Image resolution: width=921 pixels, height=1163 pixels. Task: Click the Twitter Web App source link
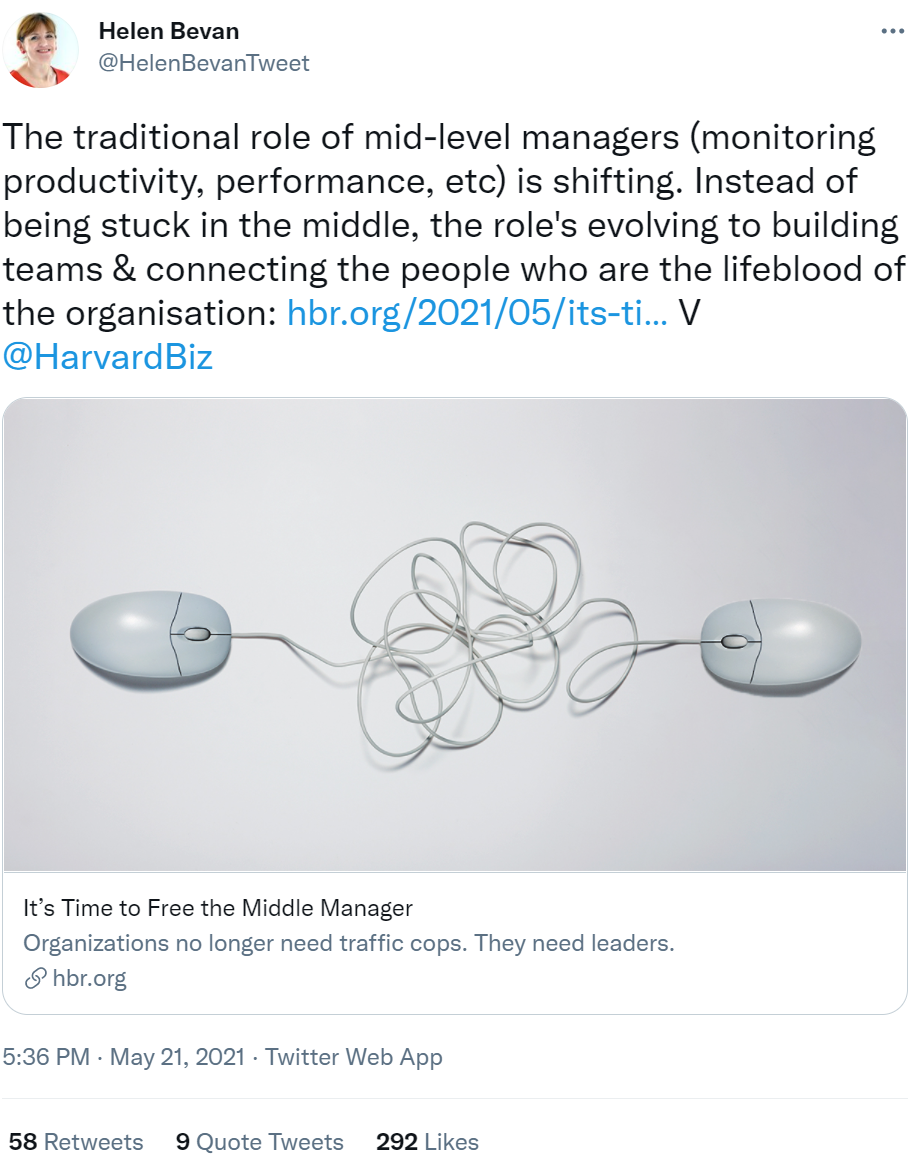(354, 1057)
